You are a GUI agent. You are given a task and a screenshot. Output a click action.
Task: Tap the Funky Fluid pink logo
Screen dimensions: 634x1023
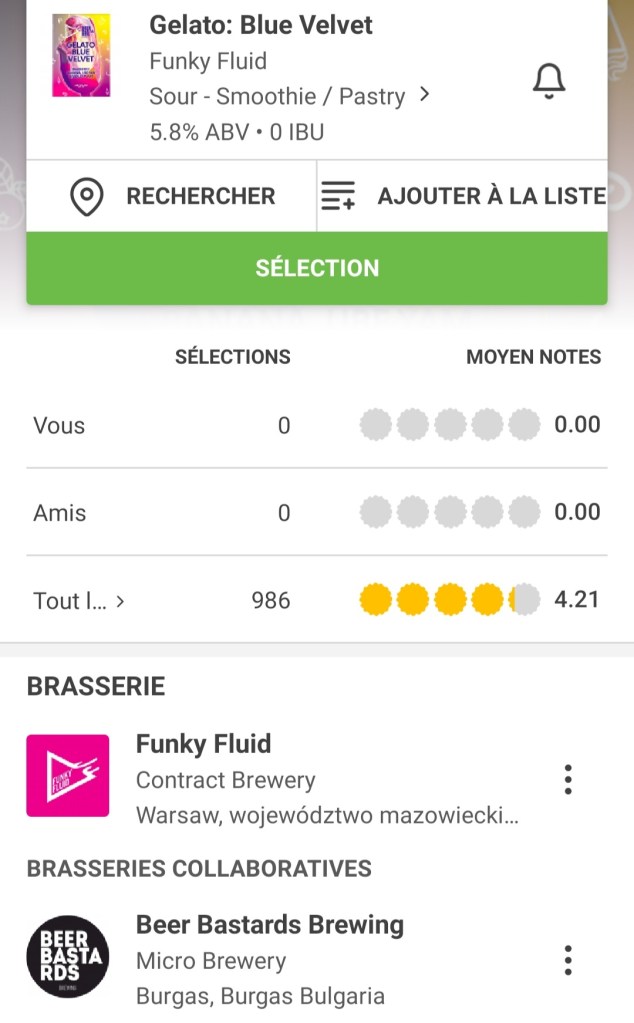(x=67, y=775)
